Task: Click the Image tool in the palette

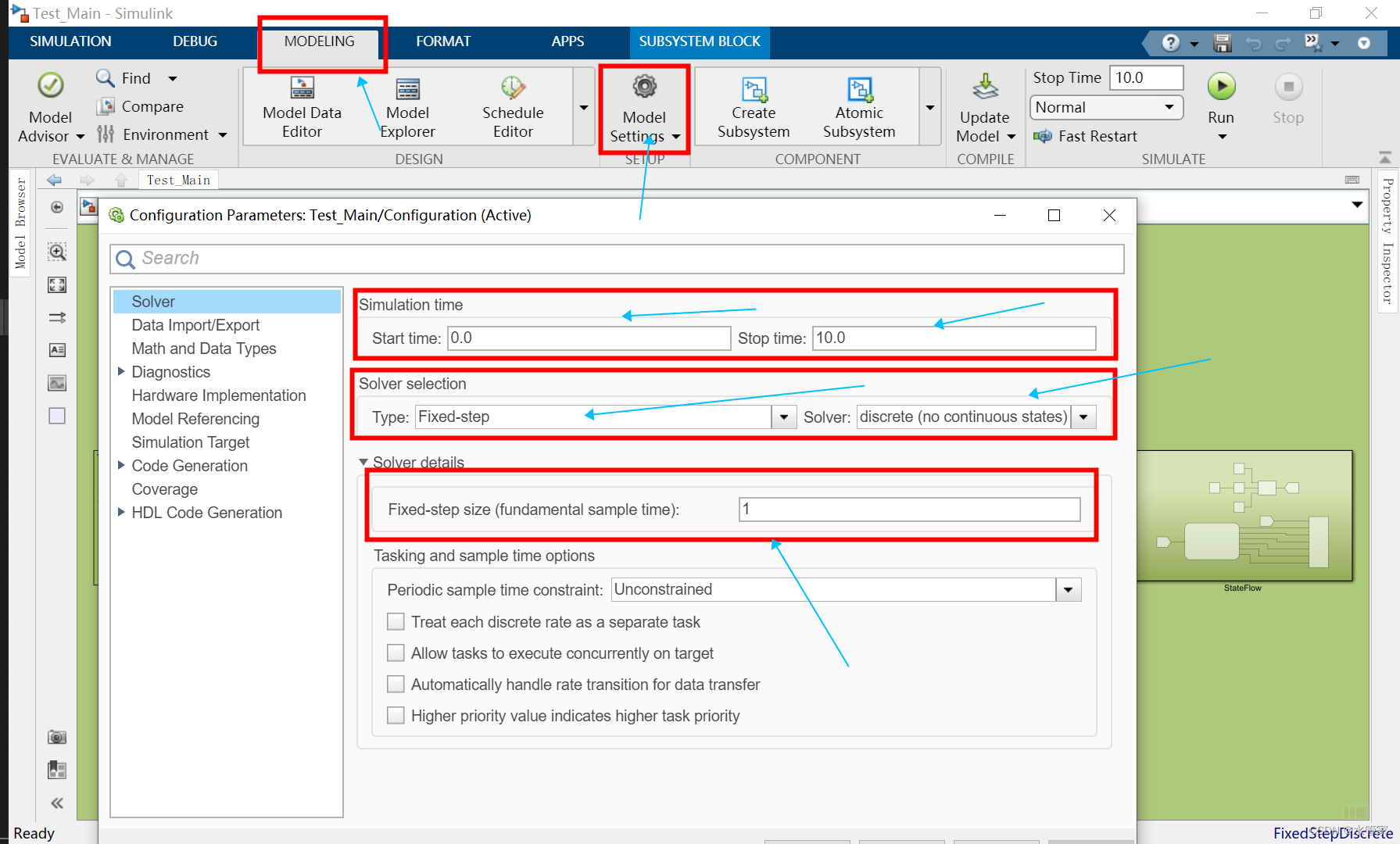Action: pyautogui.click(x=57, y=383)
